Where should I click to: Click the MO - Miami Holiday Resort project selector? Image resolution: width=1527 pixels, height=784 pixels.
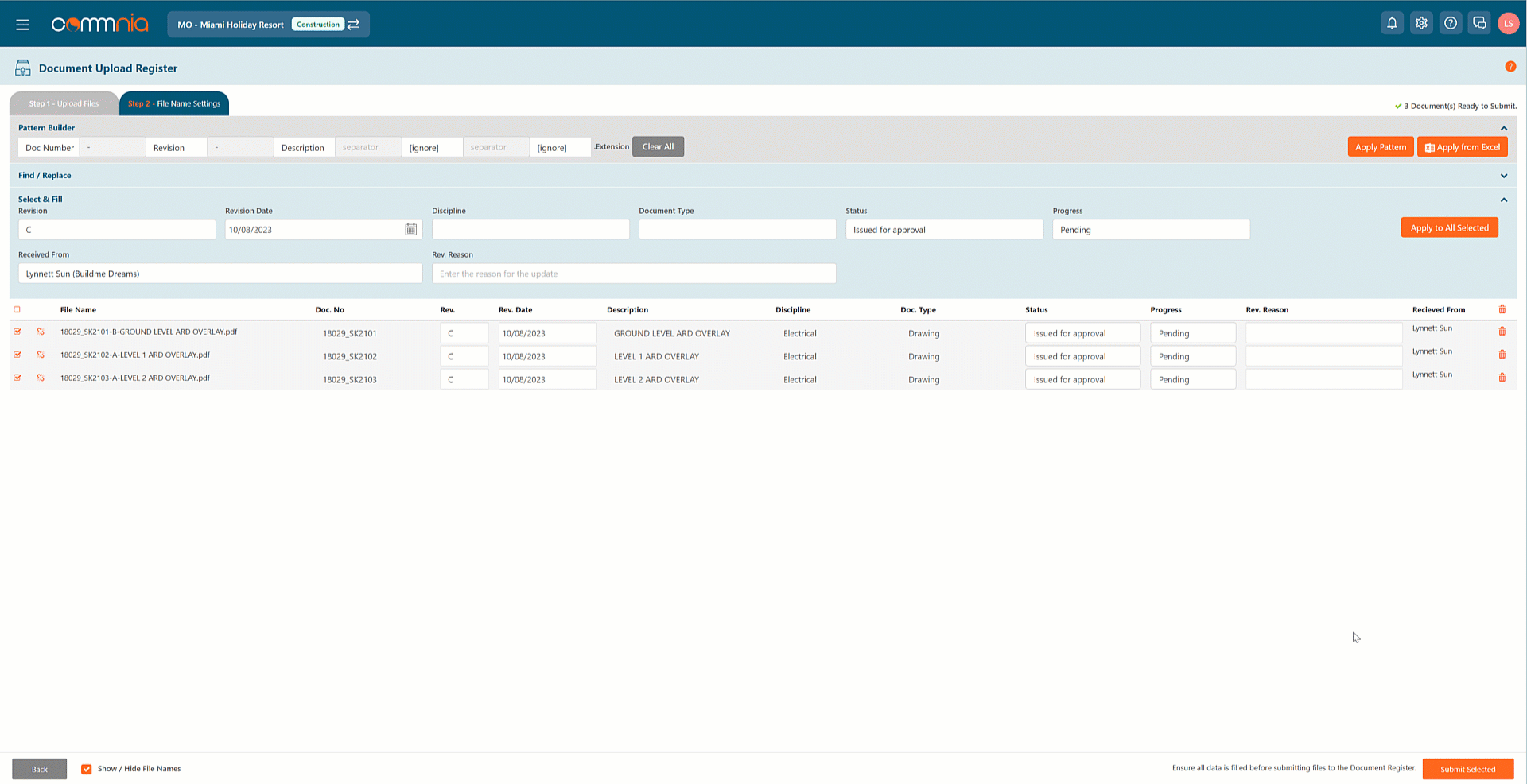pyautogui.click(x=268, y=25)
